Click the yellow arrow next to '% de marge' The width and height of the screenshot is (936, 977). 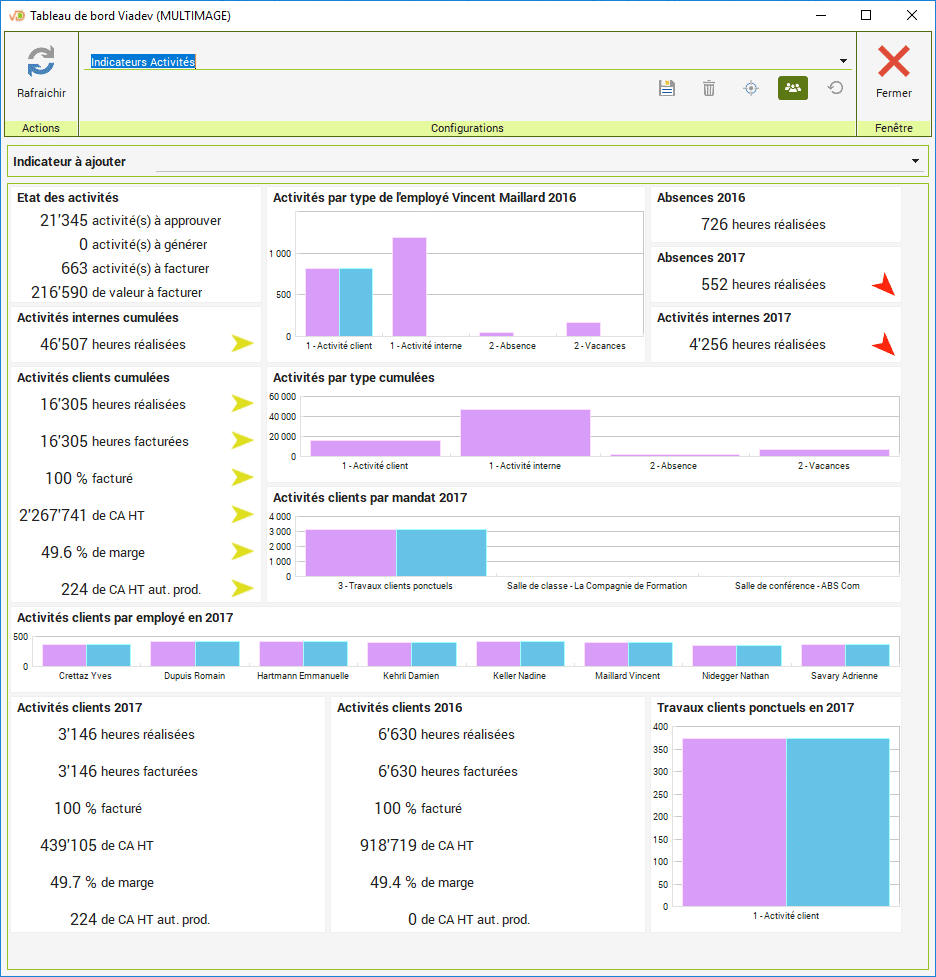pos(242,552)
